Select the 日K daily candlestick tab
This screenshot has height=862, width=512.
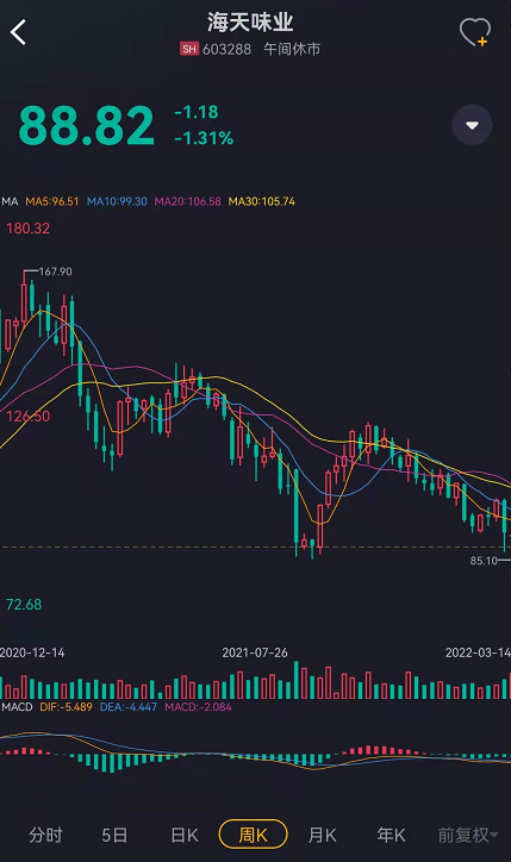point(184,835)
